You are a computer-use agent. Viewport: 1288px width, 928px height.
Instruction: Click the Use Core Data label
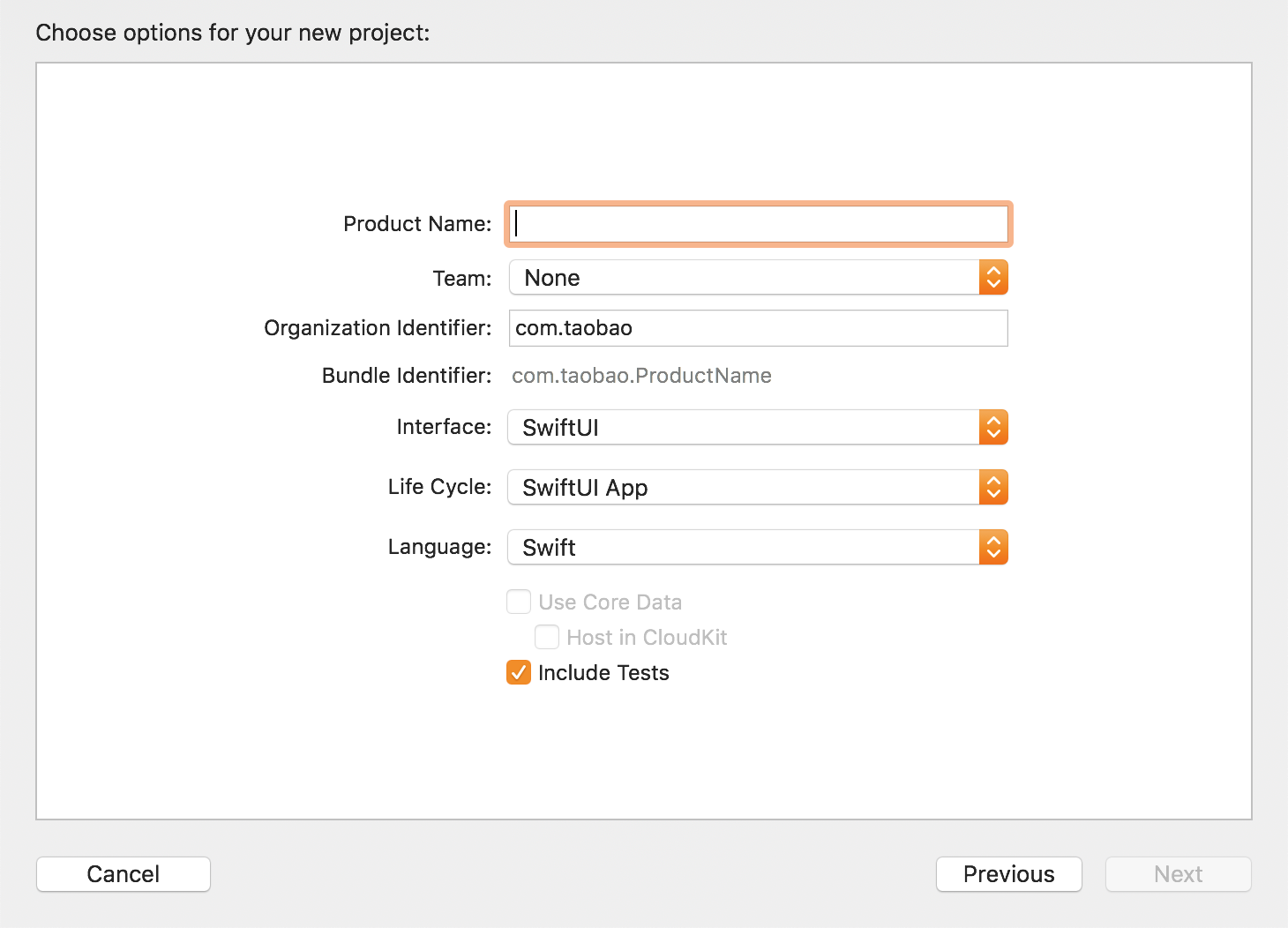610,602
